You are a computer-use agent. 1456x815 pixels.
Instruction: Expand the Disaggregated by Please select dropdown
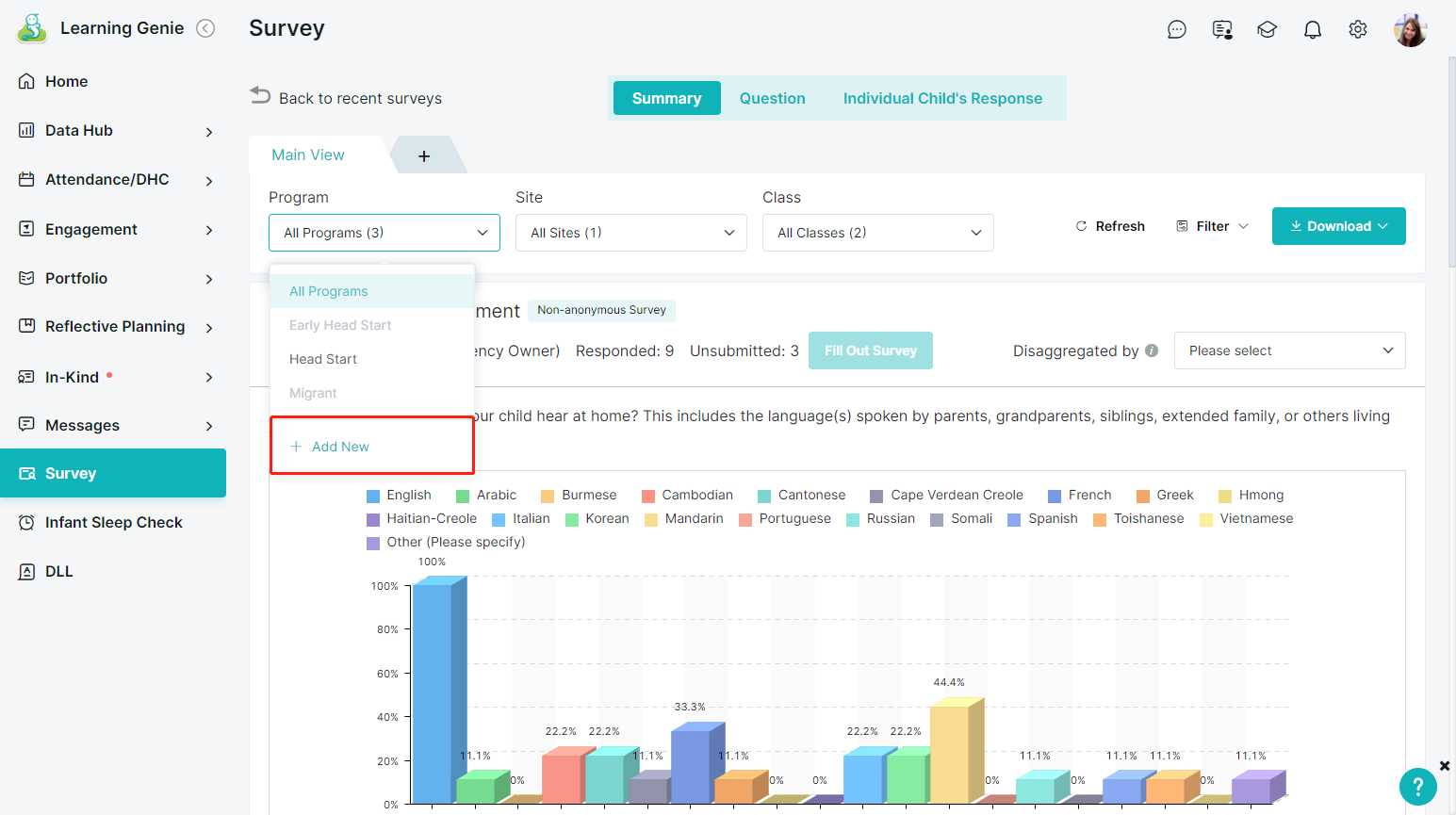pos(1289,350)
